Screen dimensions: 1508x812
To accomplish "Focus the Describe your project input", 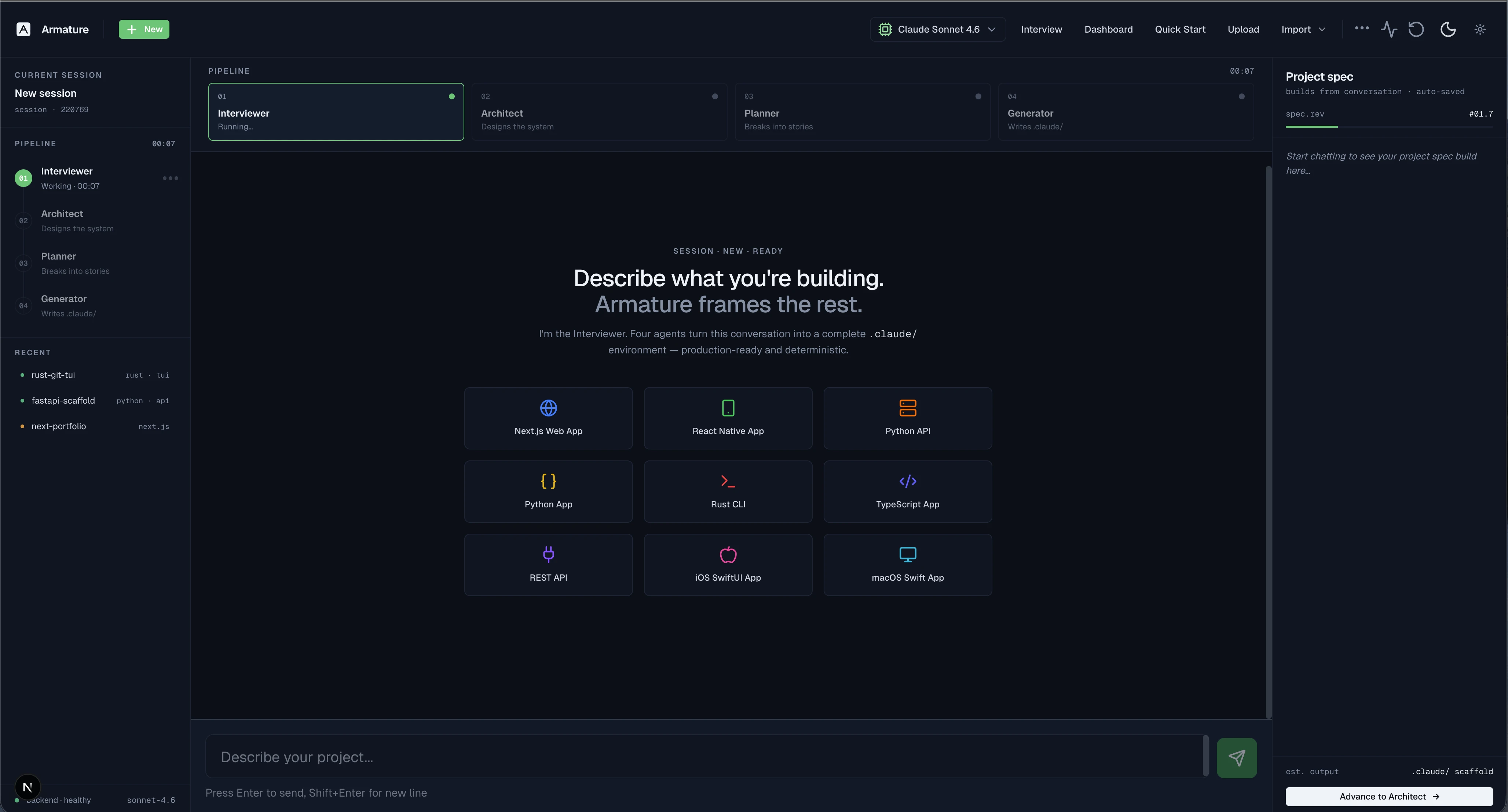I will (x=703, y=757).
